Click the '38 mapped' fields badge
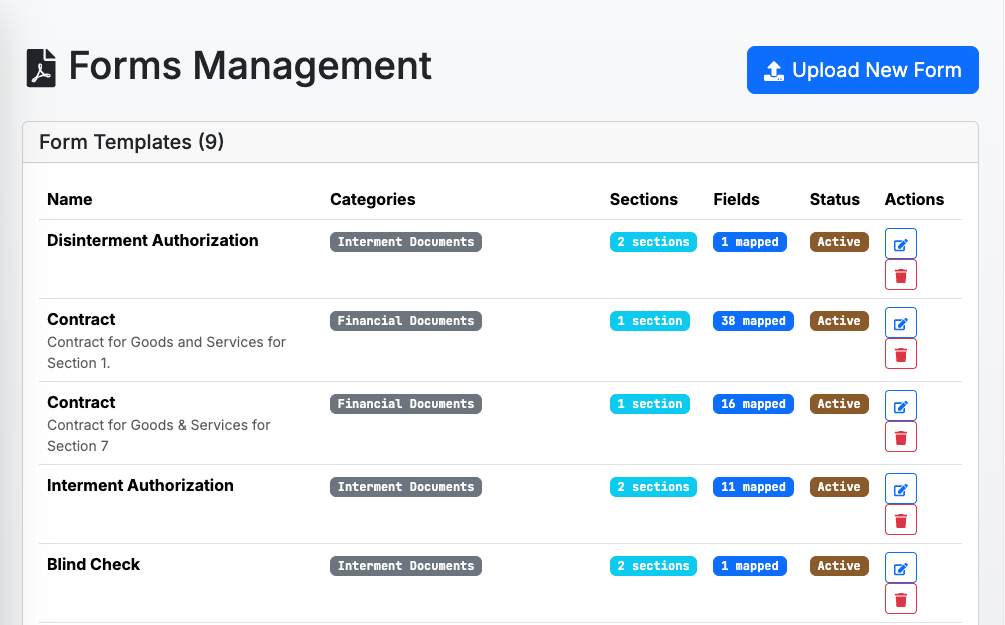This screenshot has height=625, width=1005. [753, 320]
